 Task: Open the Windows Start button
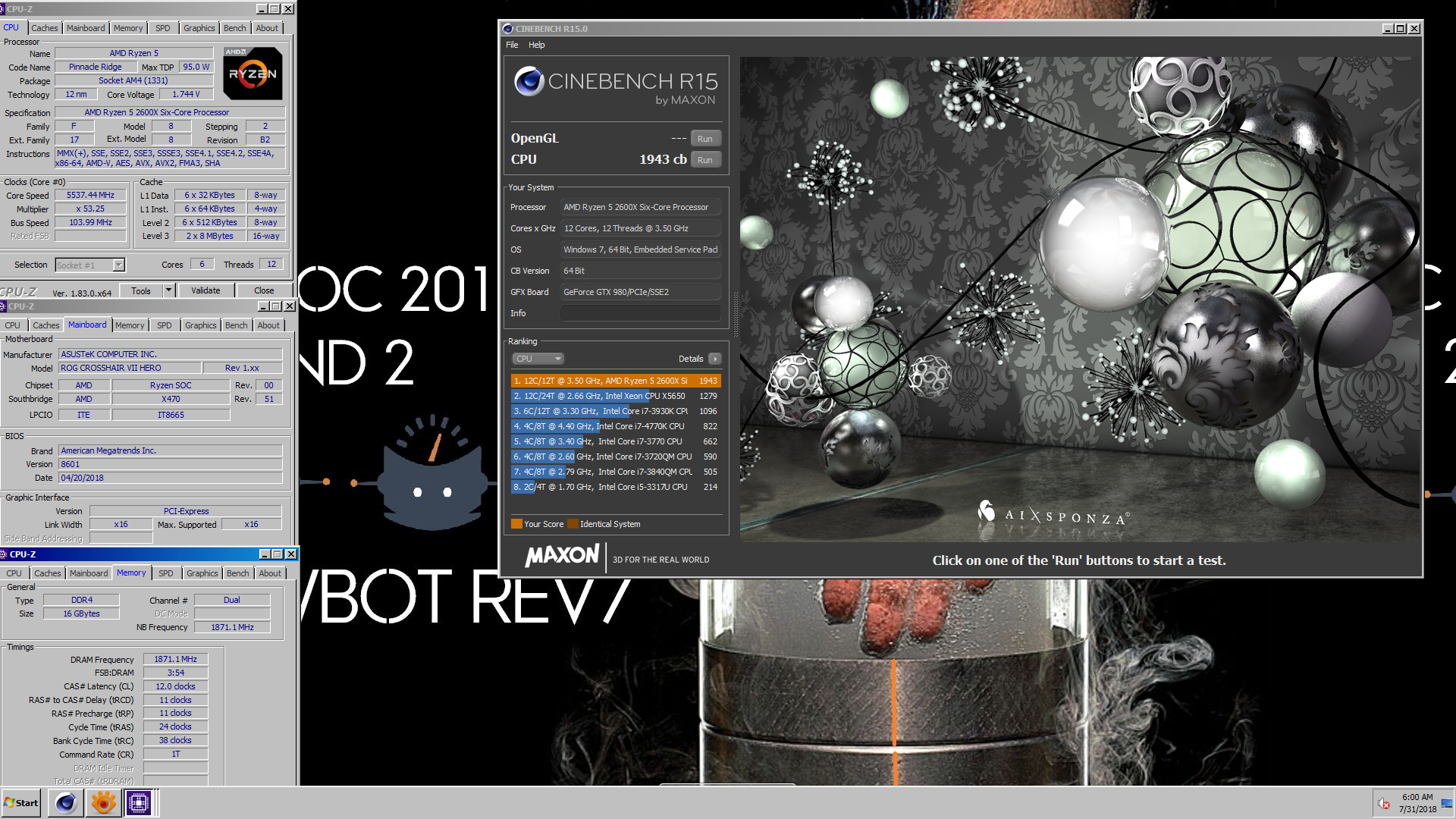pyautogui.click(x=21, y=802)
